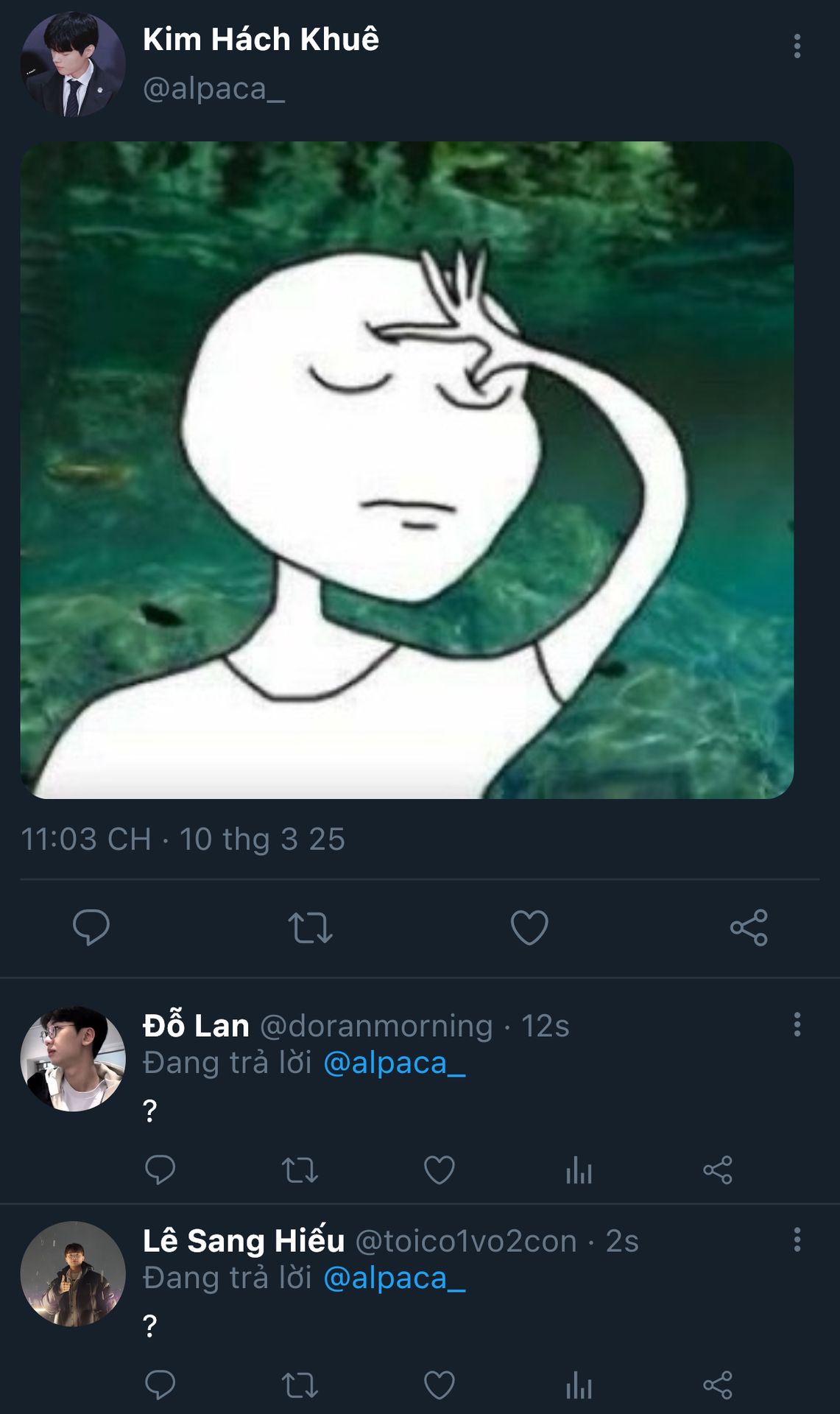The width and height of the screenshot is (840, 1414).
Task: Open more options on Lê Sang Hiếu's reply
Action: click(797, 1239)
